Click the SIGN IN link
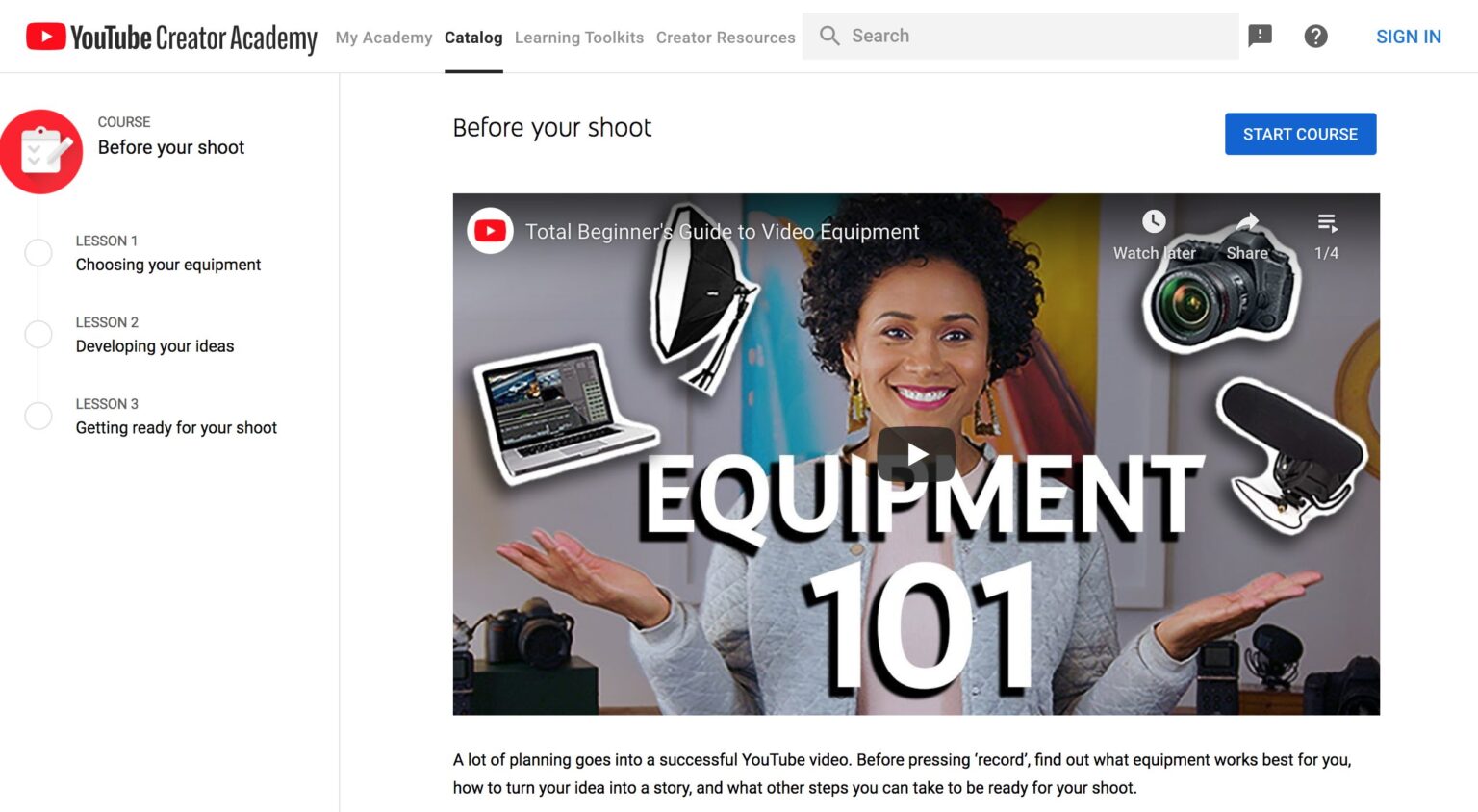 (x=1409, y=36)
